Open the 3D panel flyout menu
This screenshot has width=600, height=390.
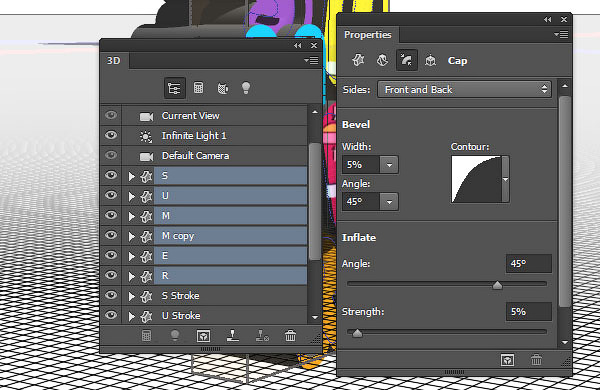click(311, 60)
